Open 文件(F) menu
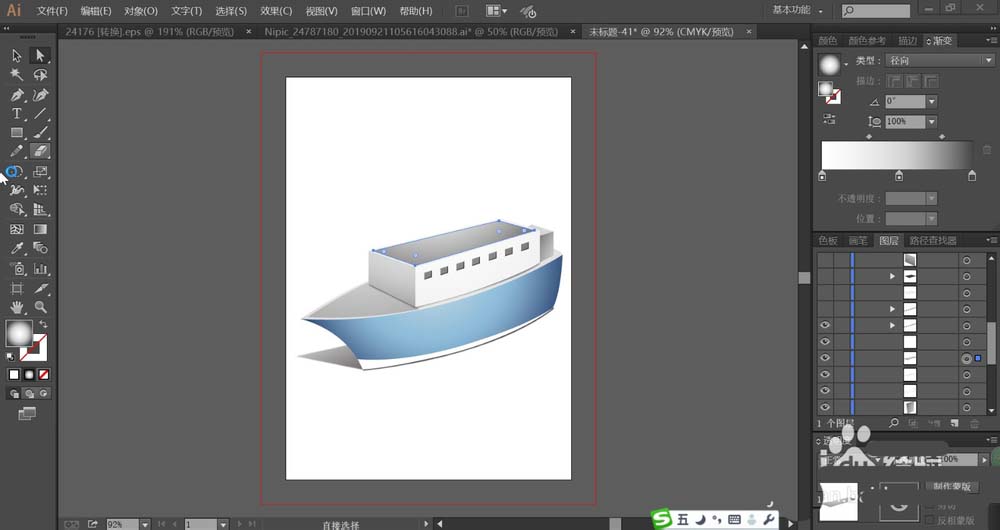1000x530 pixels. [52, 11]
